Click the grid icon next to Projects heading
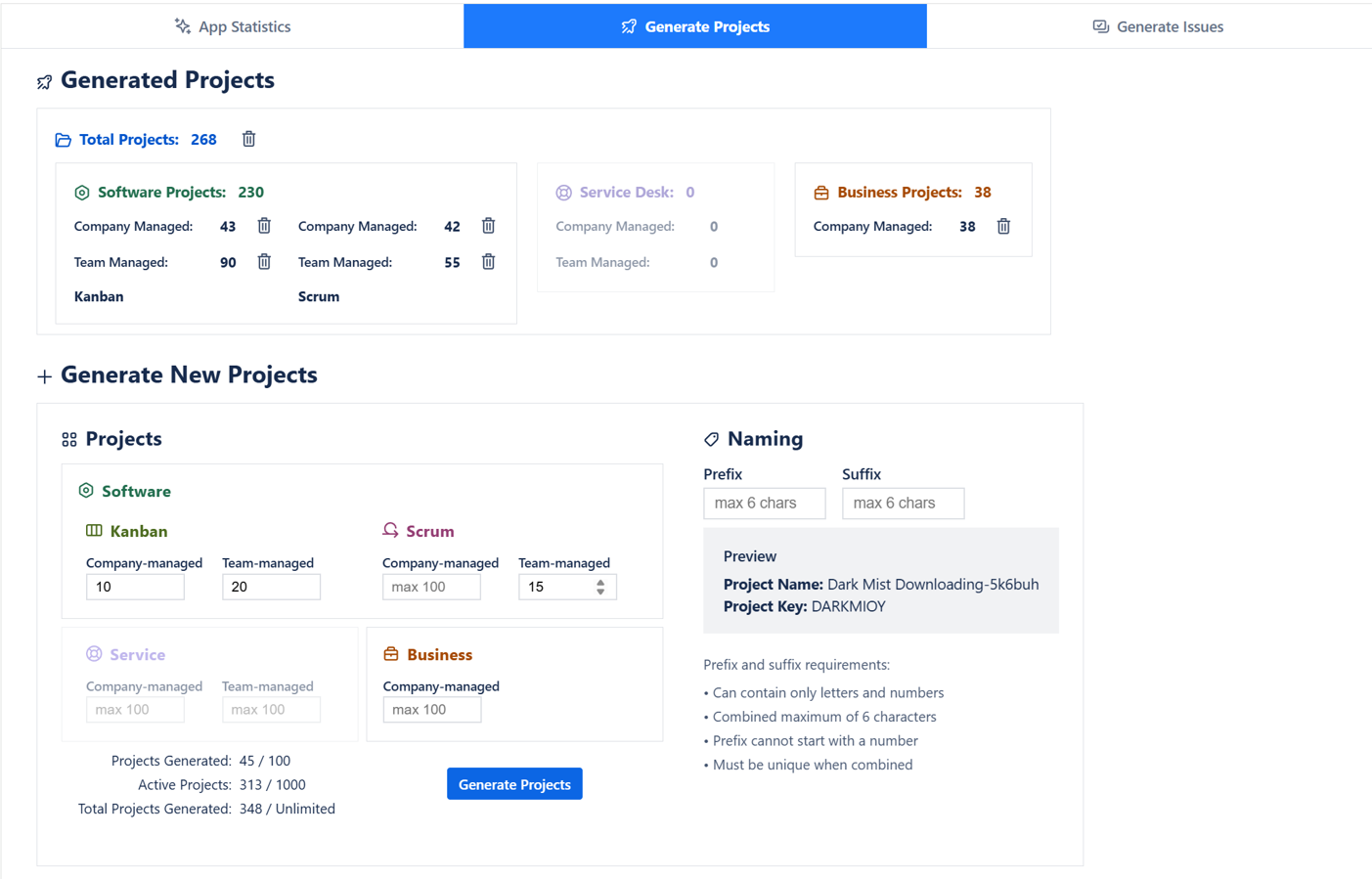The width and height of the screenshot is (1372, 879). click(x=68, y=438)
